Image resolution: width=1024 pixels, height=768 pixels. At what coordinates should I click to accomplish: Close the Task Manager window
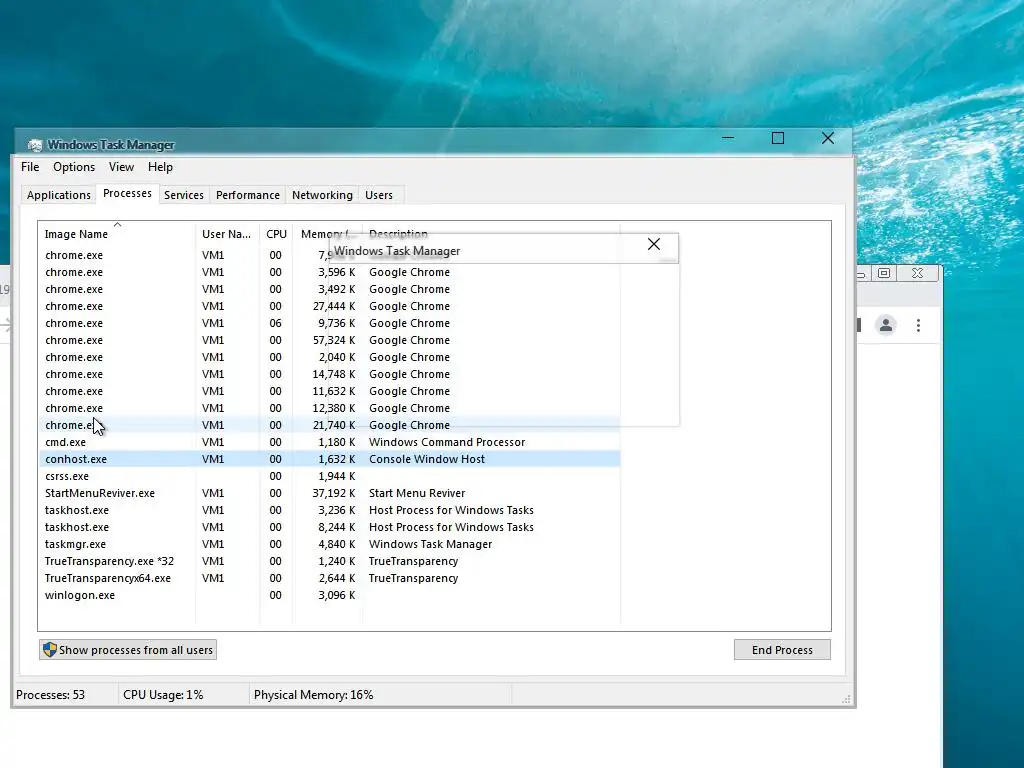[827, 138]
